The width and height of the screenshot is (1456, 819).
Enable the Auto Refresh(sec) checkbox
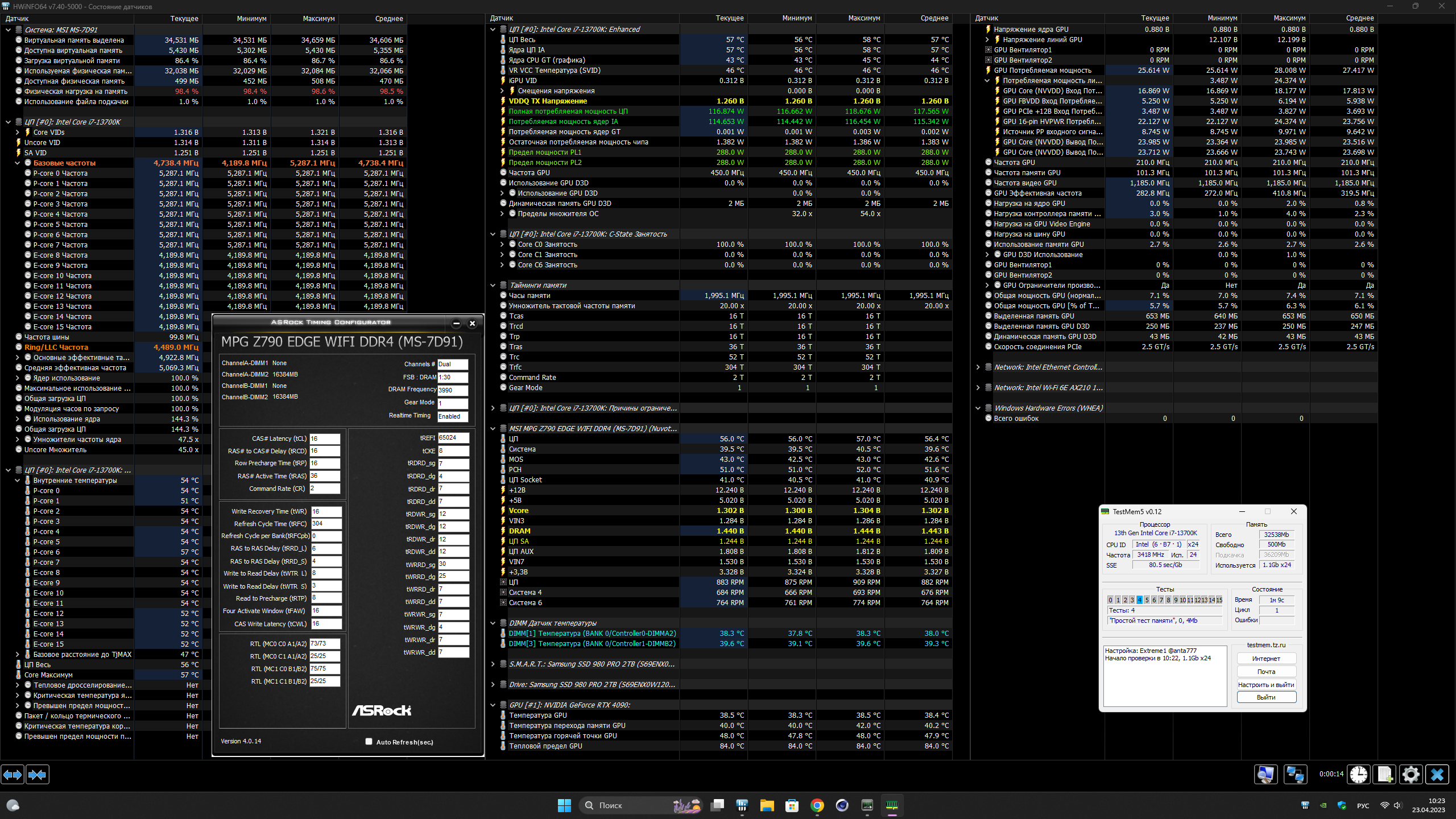tap(369, 742)
